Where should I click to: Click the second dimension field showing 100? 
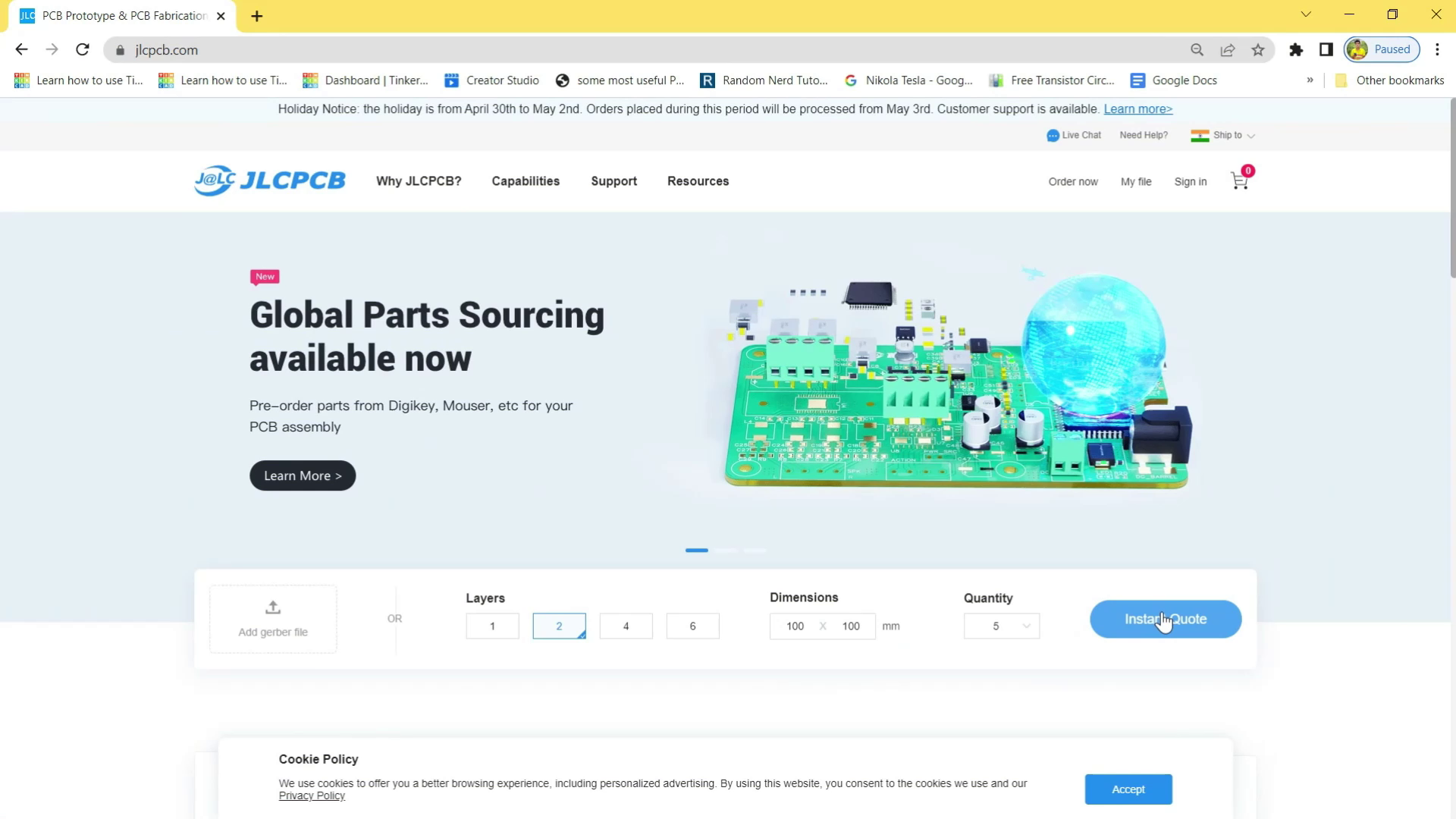click(x=851, y=626)
